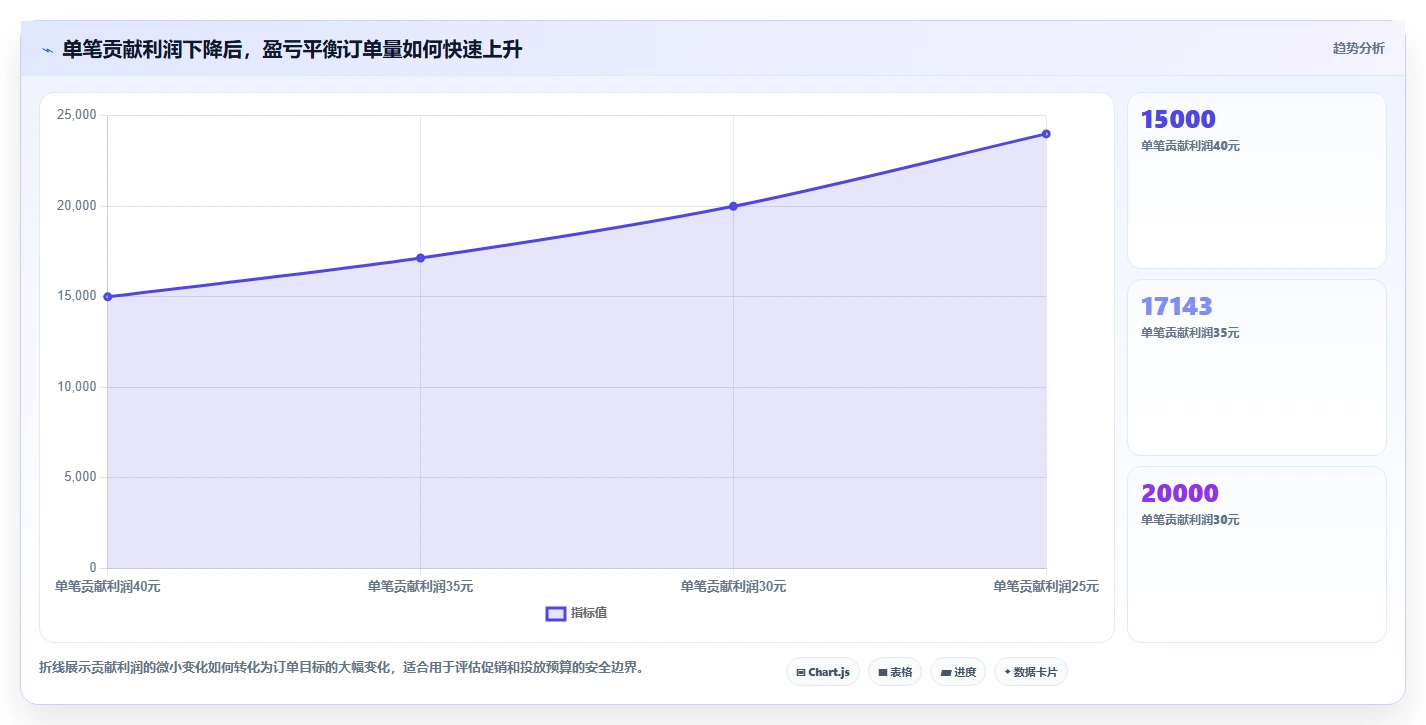Click x-axis label 单笔贡献利润35元
This screenshot has height=725, width=1426.
pyautogui.click(x=420, y=587)
